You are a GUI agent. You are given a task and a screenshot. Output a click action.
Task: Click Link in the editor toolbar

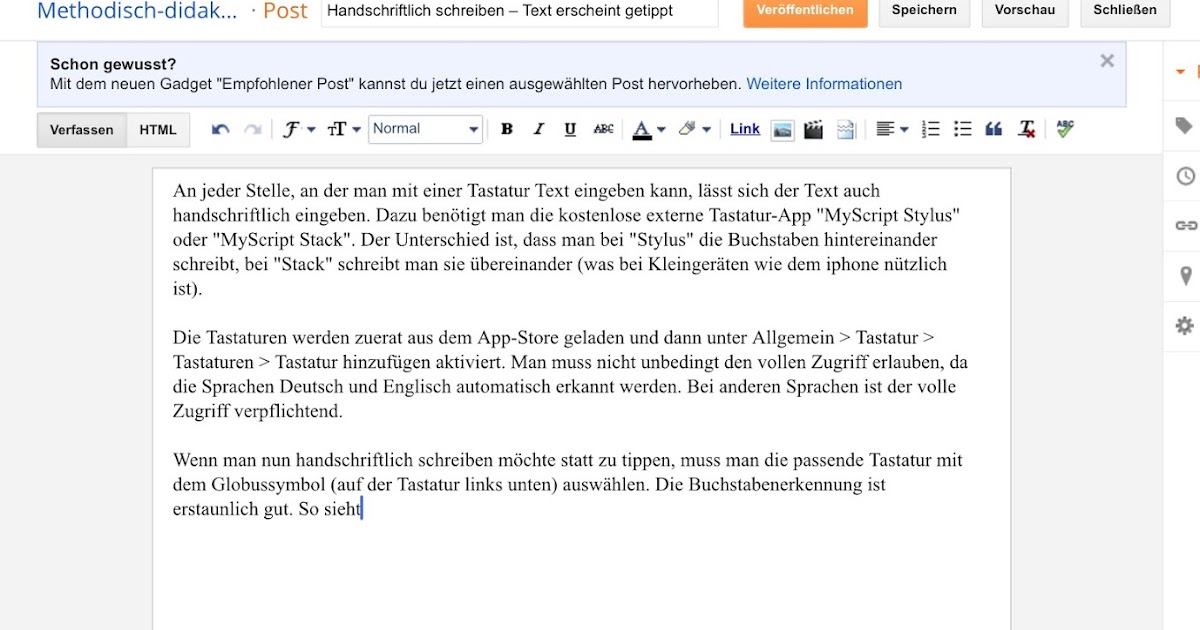click(x=745, y=129)
